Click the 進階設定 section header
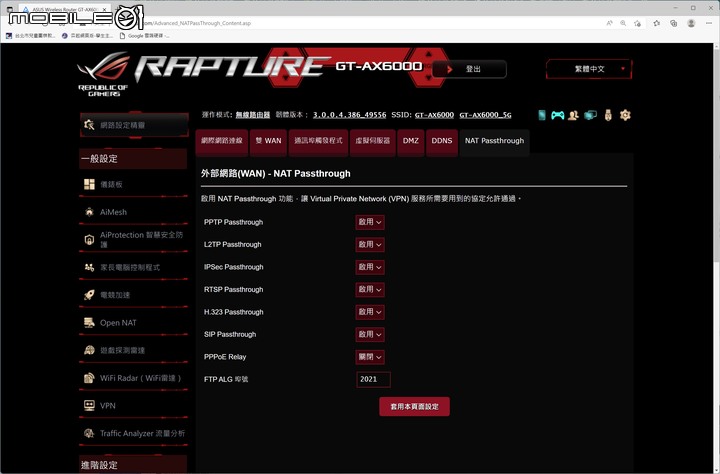The width and height of the screenshot is (720, 474). (x=133, y=464)
